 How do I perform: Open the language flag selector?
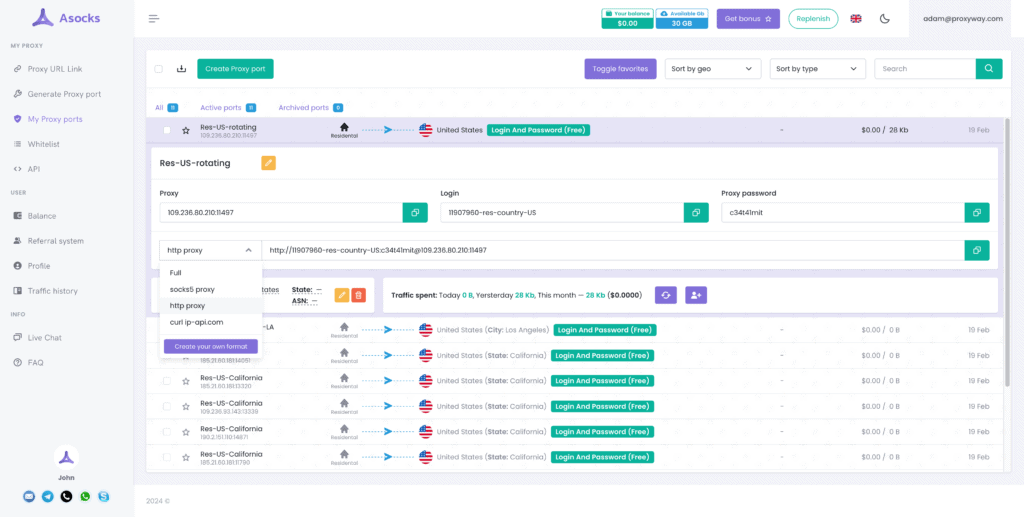click(x=856, y=19)
